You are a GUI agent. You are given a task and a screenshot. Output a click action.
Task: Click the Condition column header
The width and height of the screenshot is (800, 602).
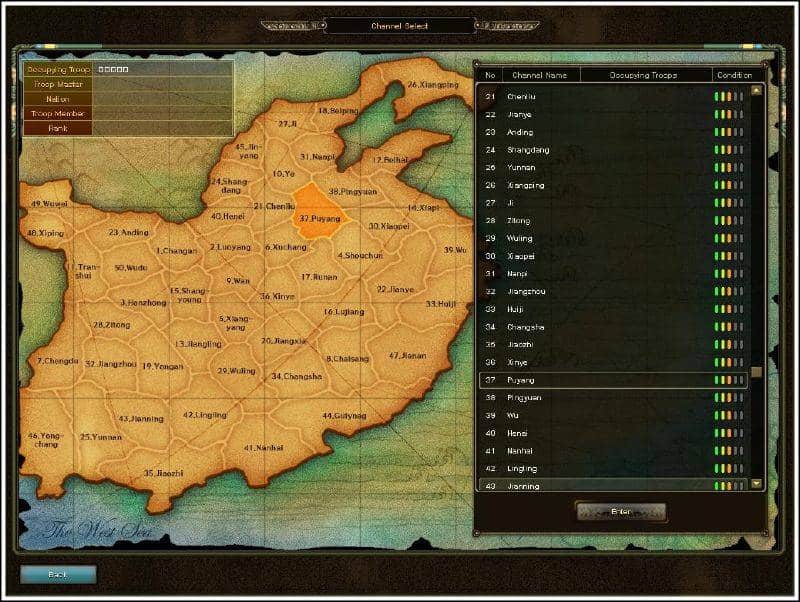(x=734, y=75)
